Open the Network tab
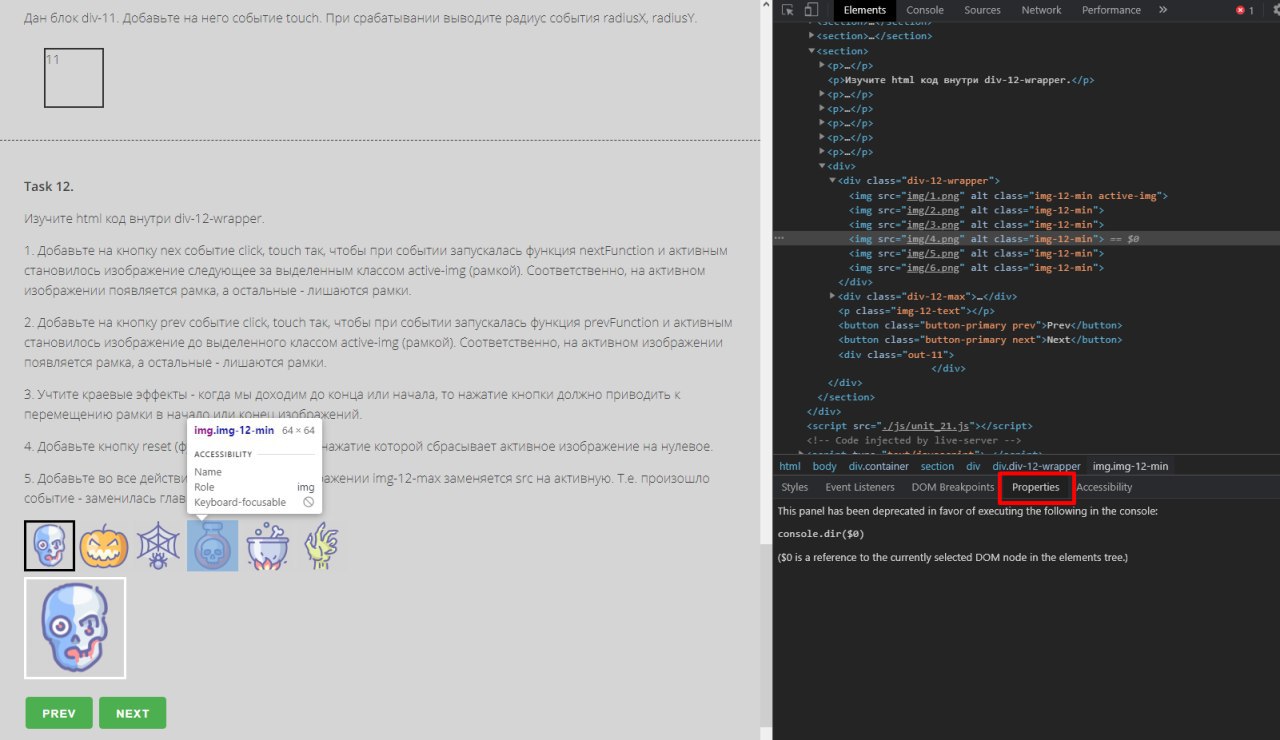 tap(1041, 10)
